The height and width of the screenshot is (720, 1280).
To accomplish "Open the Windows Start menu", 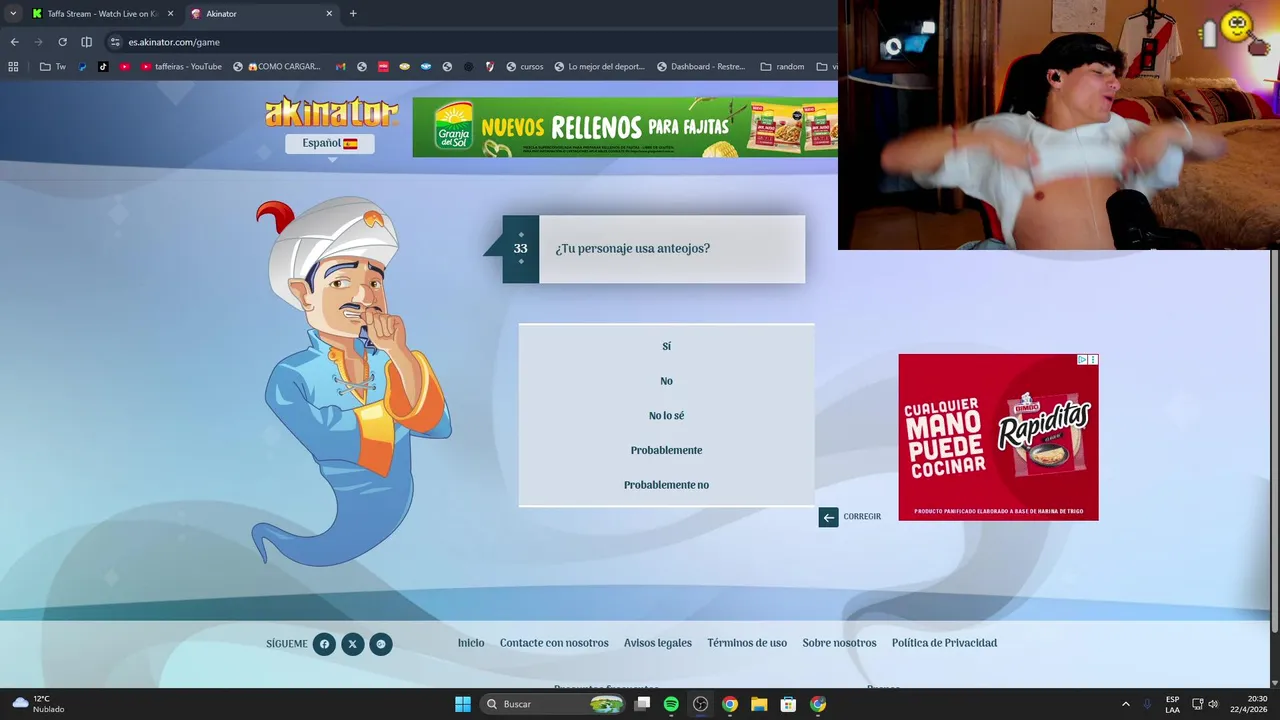I will [463, 704].
